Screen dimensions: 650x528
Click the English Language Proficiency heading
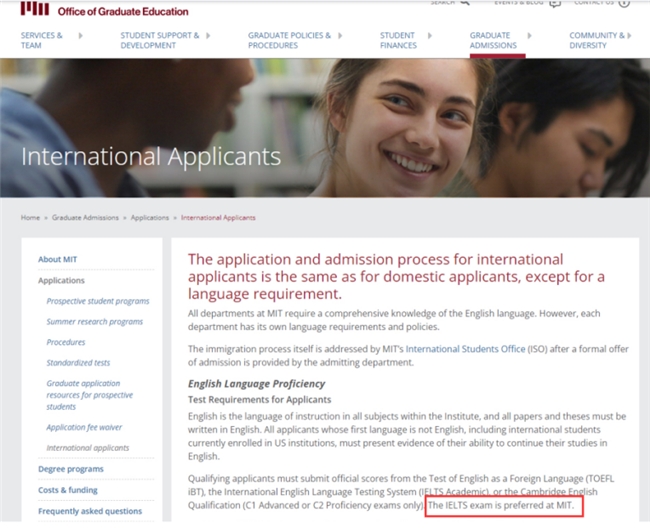tap(257, 384)
